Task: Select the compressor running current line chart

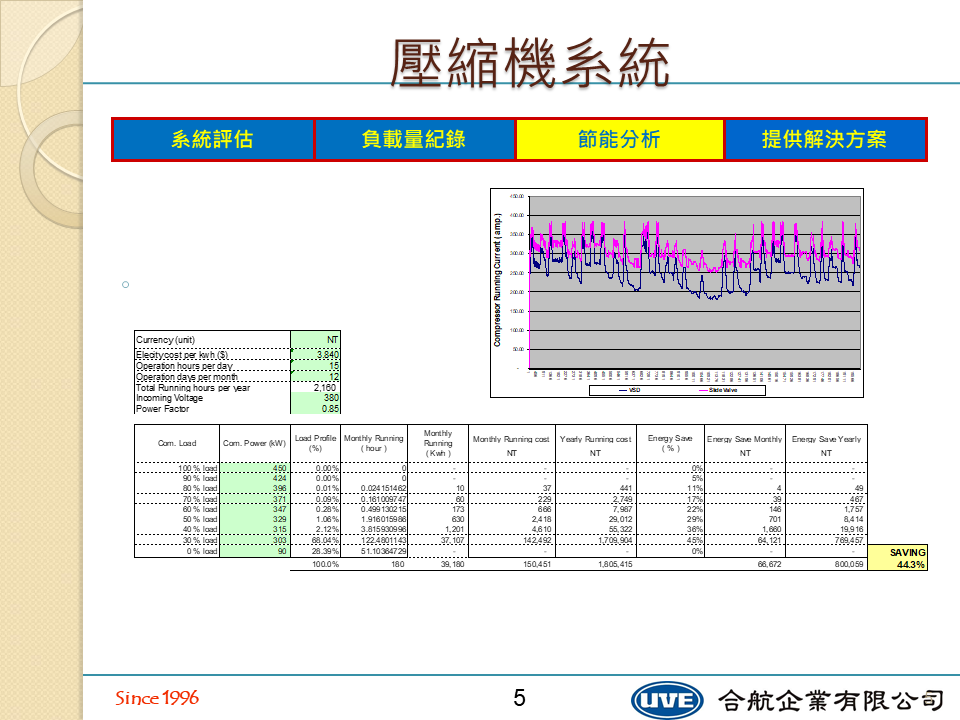Action: point(677,293)
